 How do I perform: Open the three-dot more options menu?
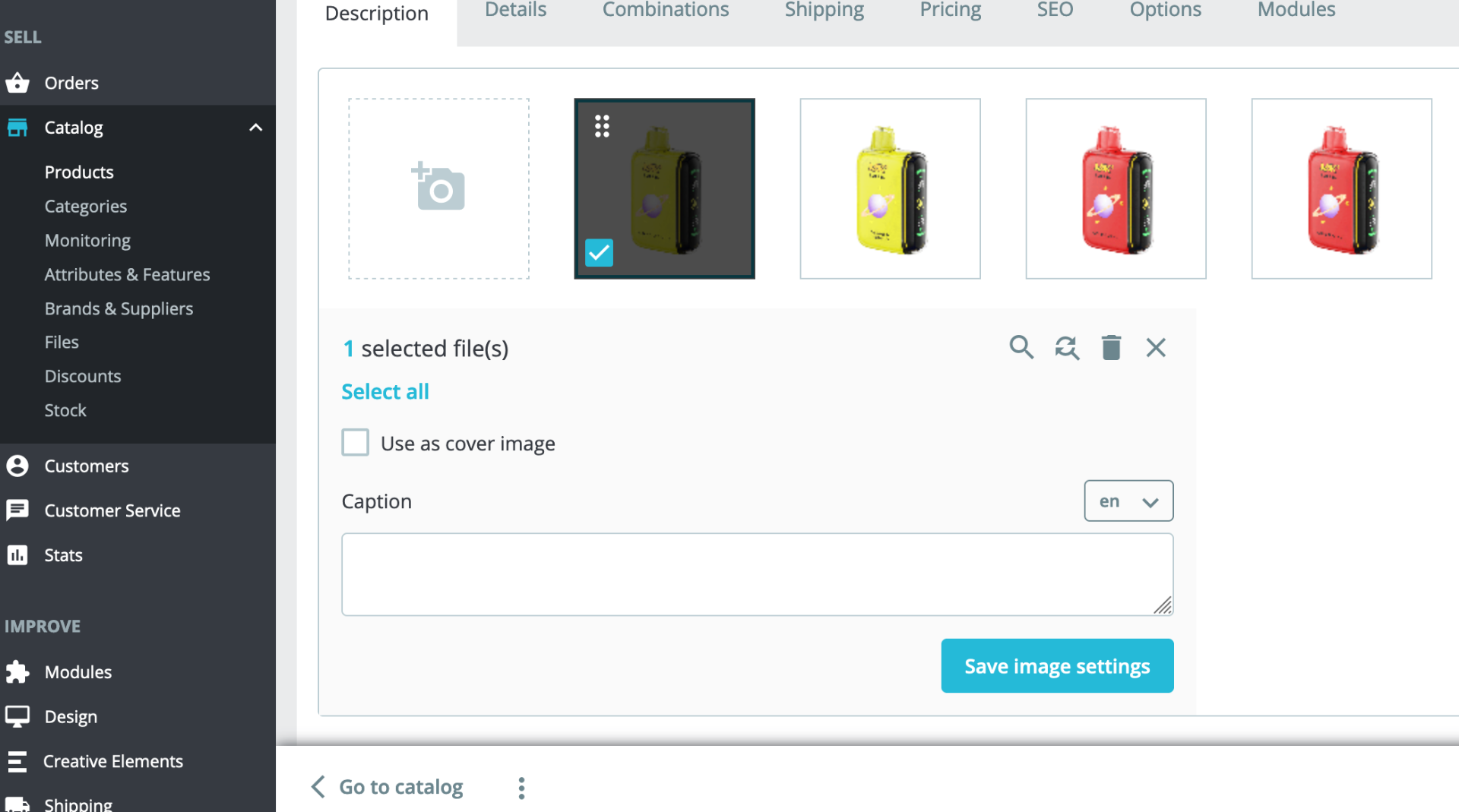pos(521,788)
